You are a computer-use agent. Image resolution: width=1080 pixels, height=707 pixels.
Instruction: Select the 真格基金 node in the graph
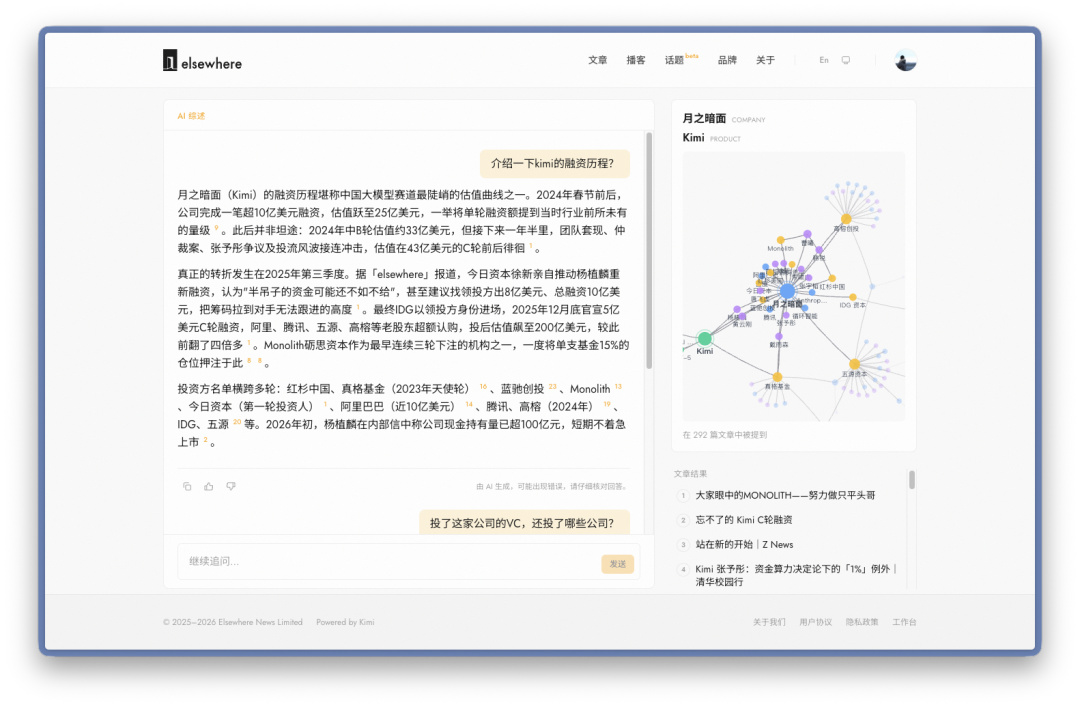[x=777, y=377]
